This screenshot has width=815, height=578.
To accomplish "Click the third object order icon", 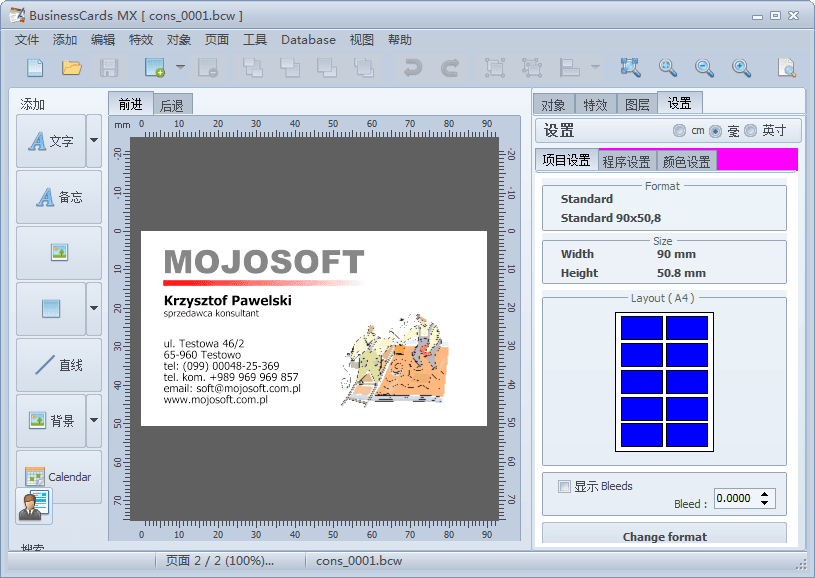I will [x=327, y=68].
